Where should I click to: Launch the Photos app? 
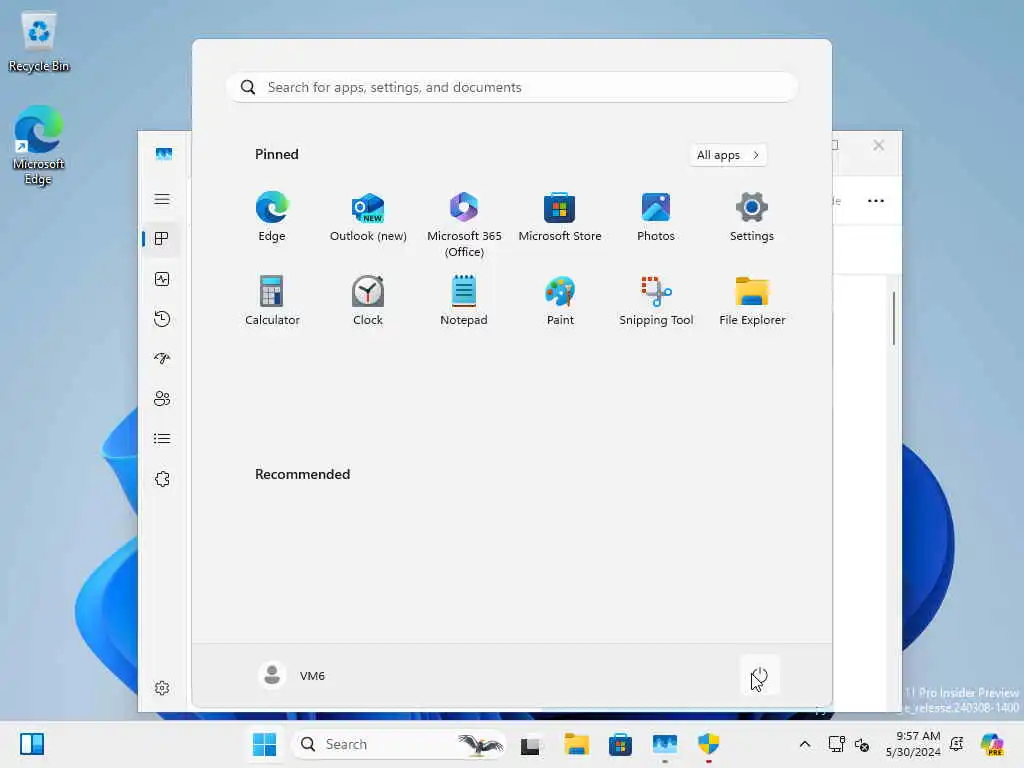coord(656,217)
